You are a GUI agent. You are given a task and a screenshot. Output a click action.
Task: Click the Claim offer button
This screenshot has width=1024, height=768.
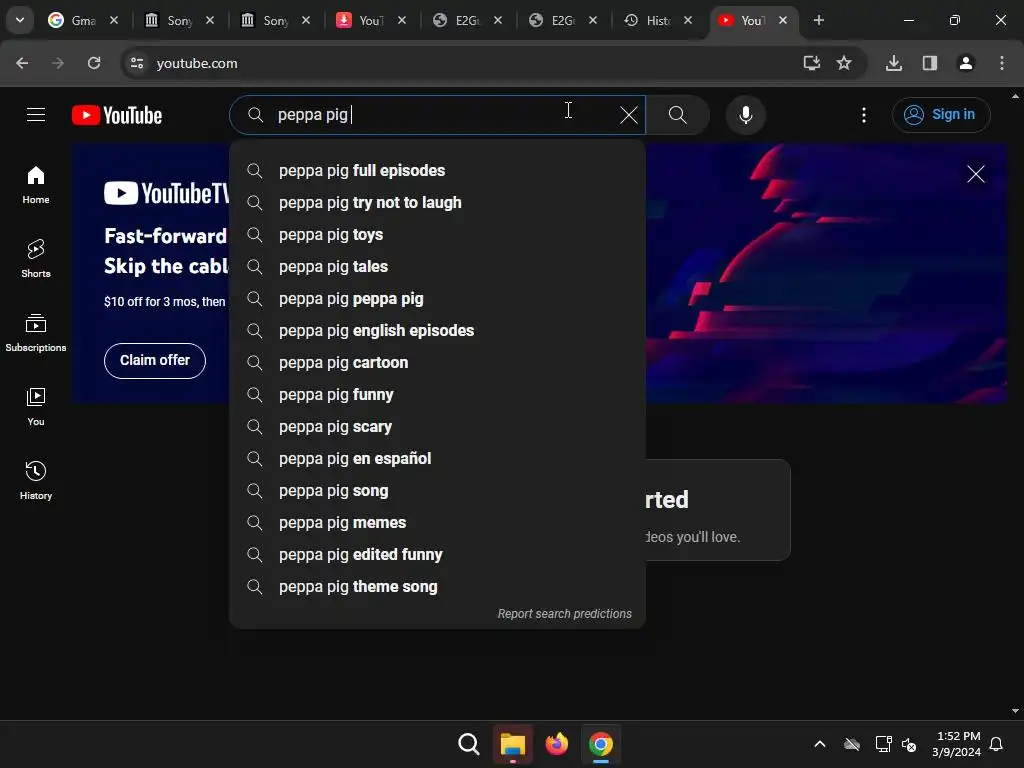155,360
